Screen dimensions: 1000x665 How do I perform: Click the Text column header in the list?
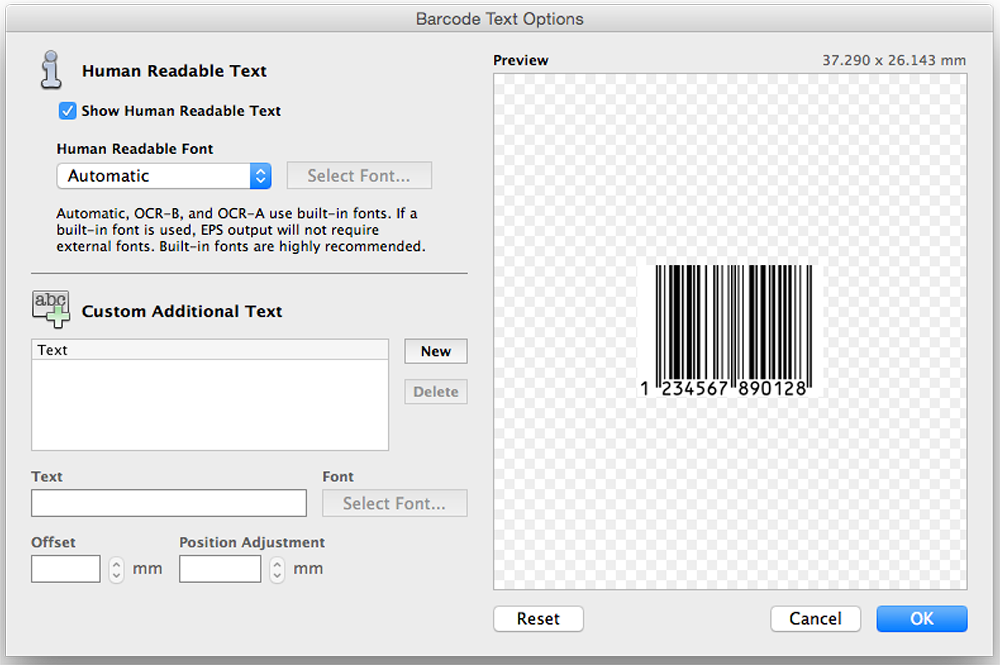[210, 350]
